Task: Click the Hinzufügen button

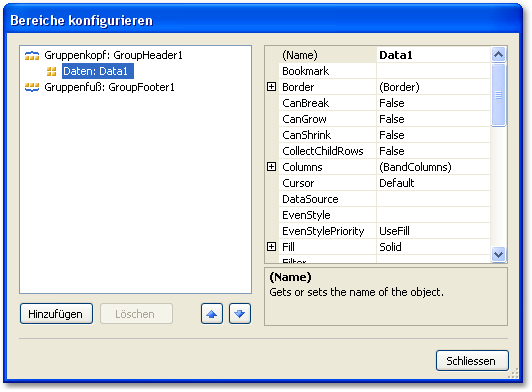Action: [x=56, y=314]
